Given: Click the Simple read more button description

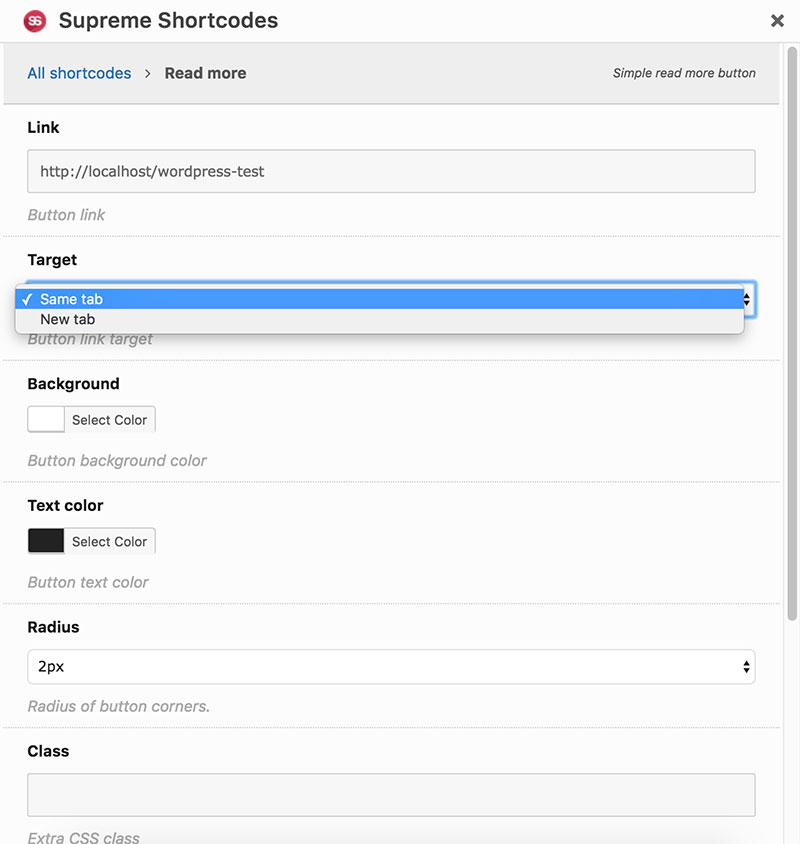Looking at the screenshot, I should [x=684, y=73].
